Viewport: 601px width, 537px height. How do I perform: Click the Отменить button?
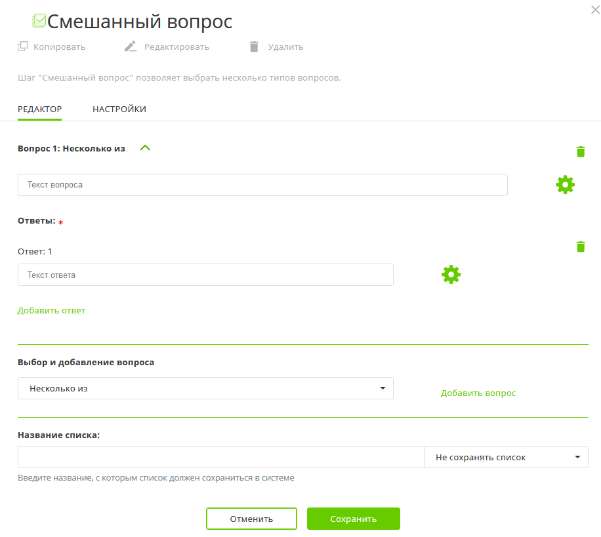click(x=251, y=519)
